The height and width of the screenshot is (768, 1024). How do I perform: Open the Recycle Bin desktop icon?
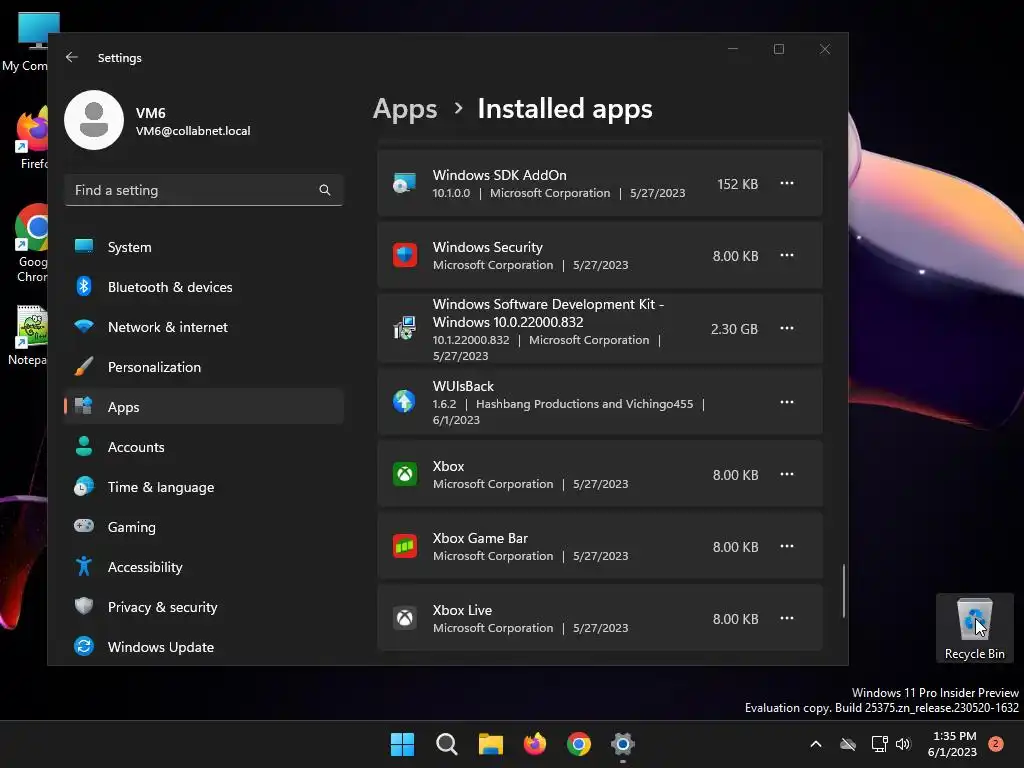pyautogui.click(x=974, y=628)
